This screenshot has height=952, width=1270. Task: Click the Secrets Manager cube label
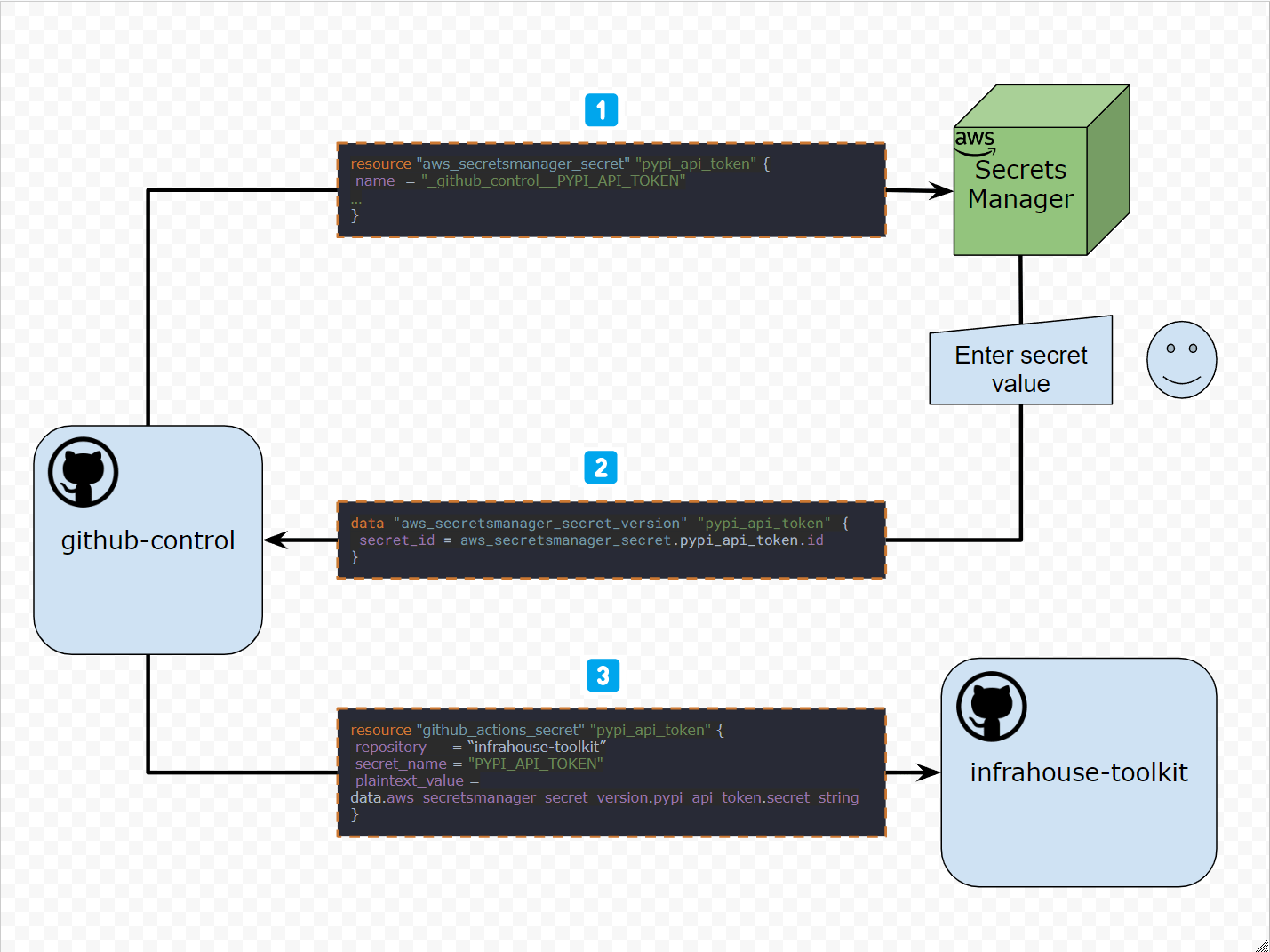coord(1021,184)
